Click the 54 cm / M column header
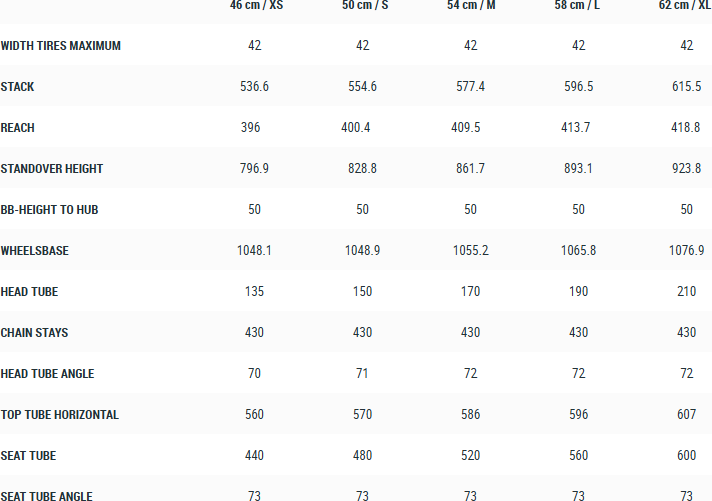This screenshot has height=501, width=712. tap(472, 5)
